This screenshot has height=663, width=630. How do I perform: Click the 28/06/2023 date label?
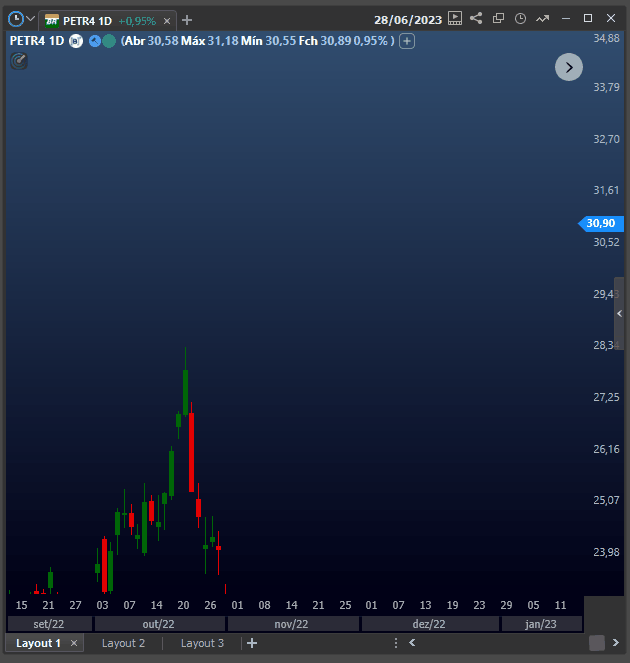tap(408, 20)
